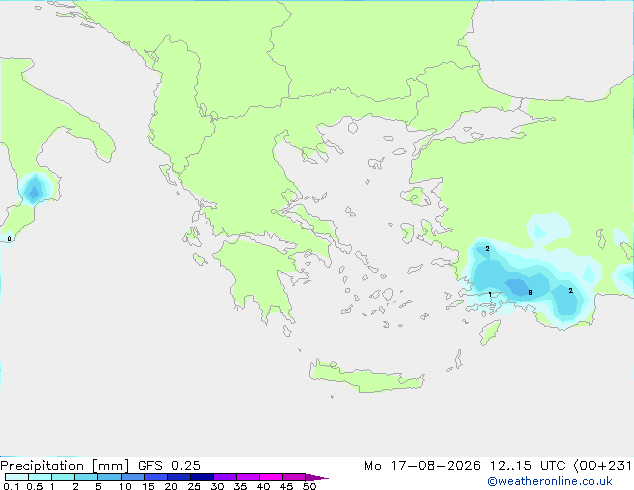Click the '12..15 UTC' time text

(x=527, y=466)
